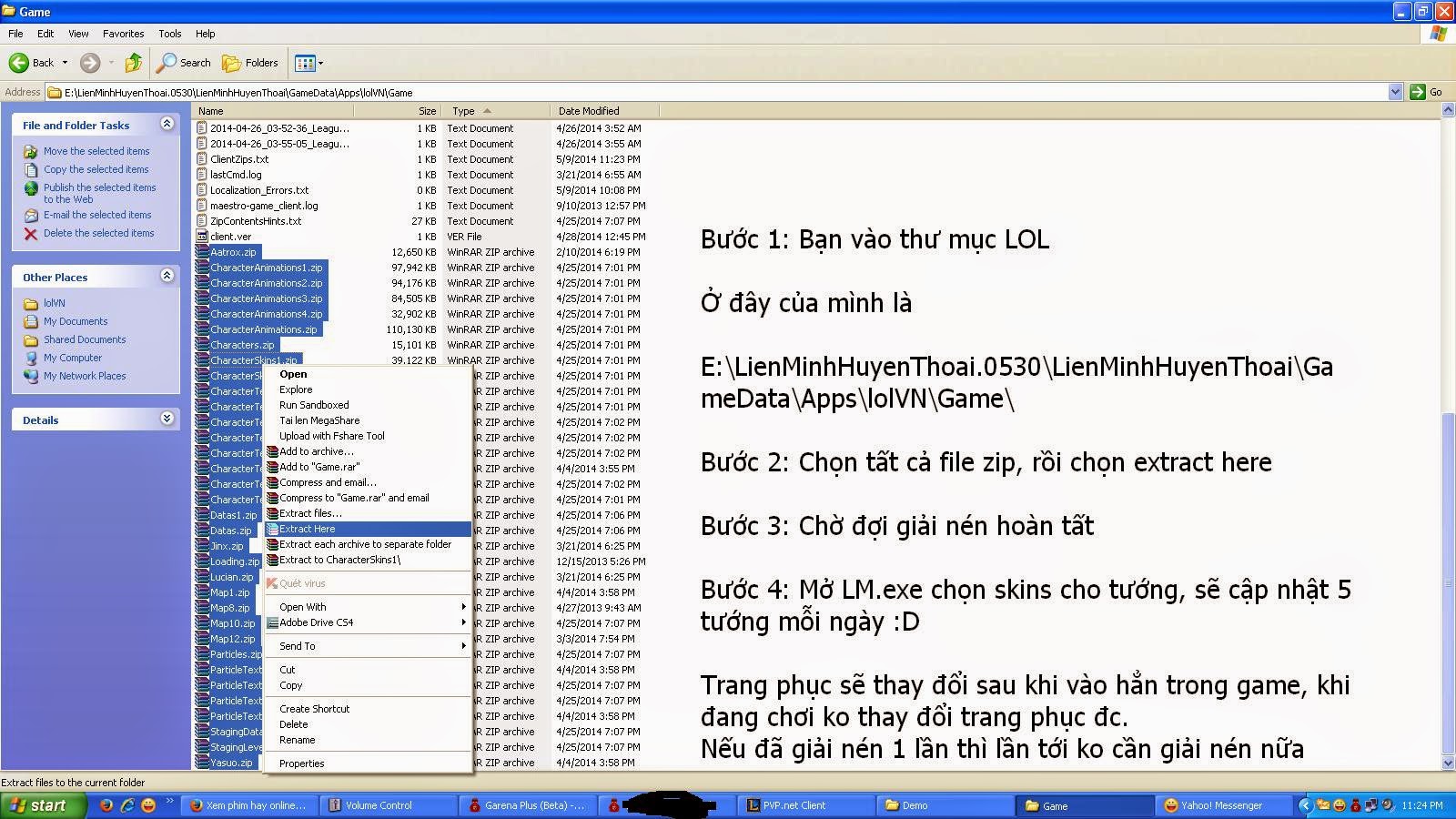Open the File menu
Image resolution: width=1456 pixels, height=819 pixels.
(15, 34)
